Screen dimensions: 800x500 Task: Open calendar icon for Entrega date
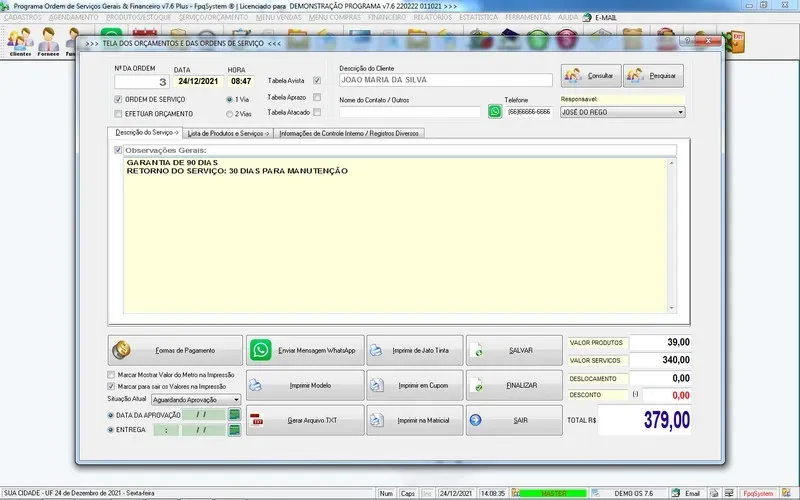click(x=234, y=430)
